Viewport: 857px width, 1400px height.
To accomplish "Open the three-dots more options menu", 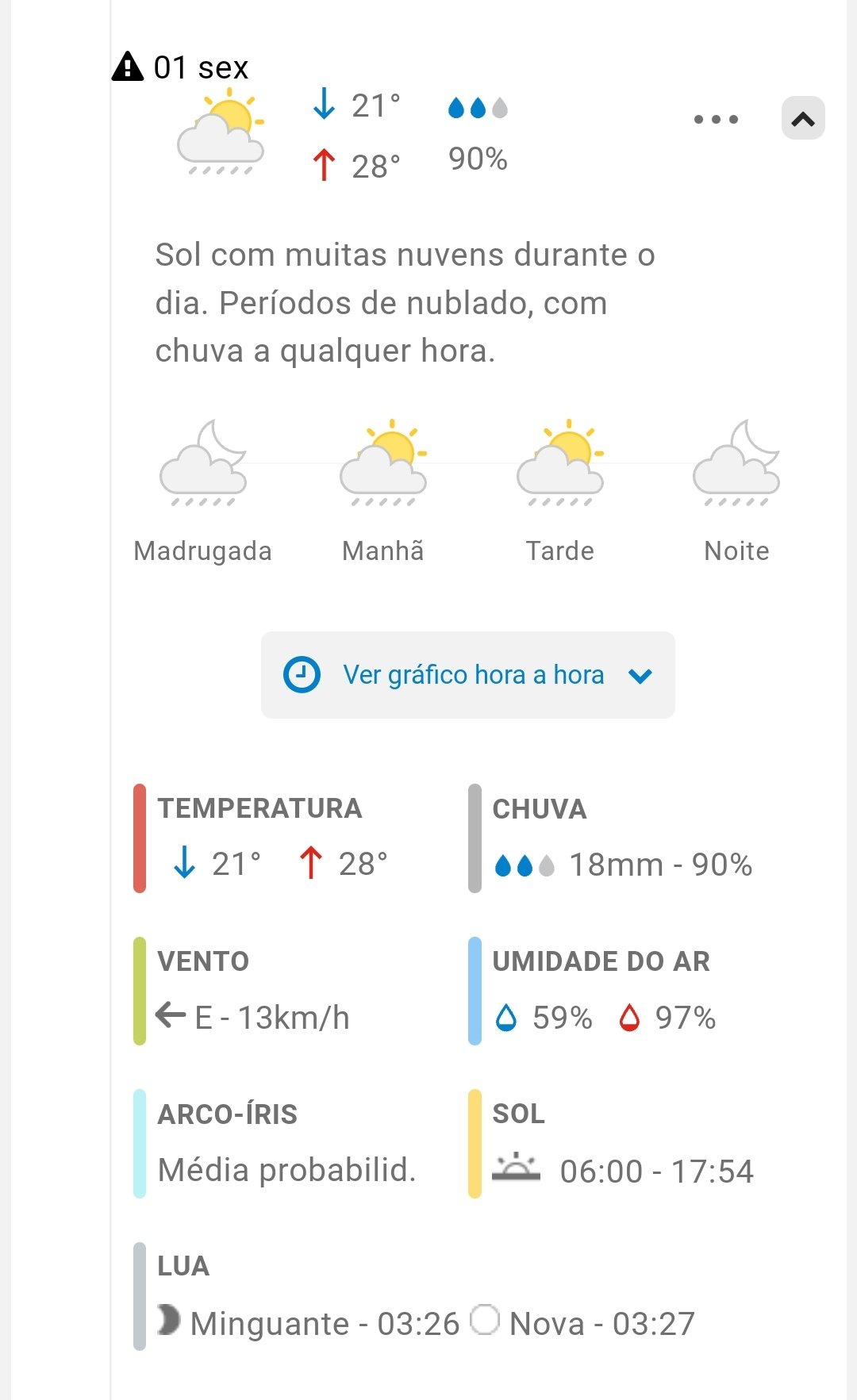I will coord(716,119).
